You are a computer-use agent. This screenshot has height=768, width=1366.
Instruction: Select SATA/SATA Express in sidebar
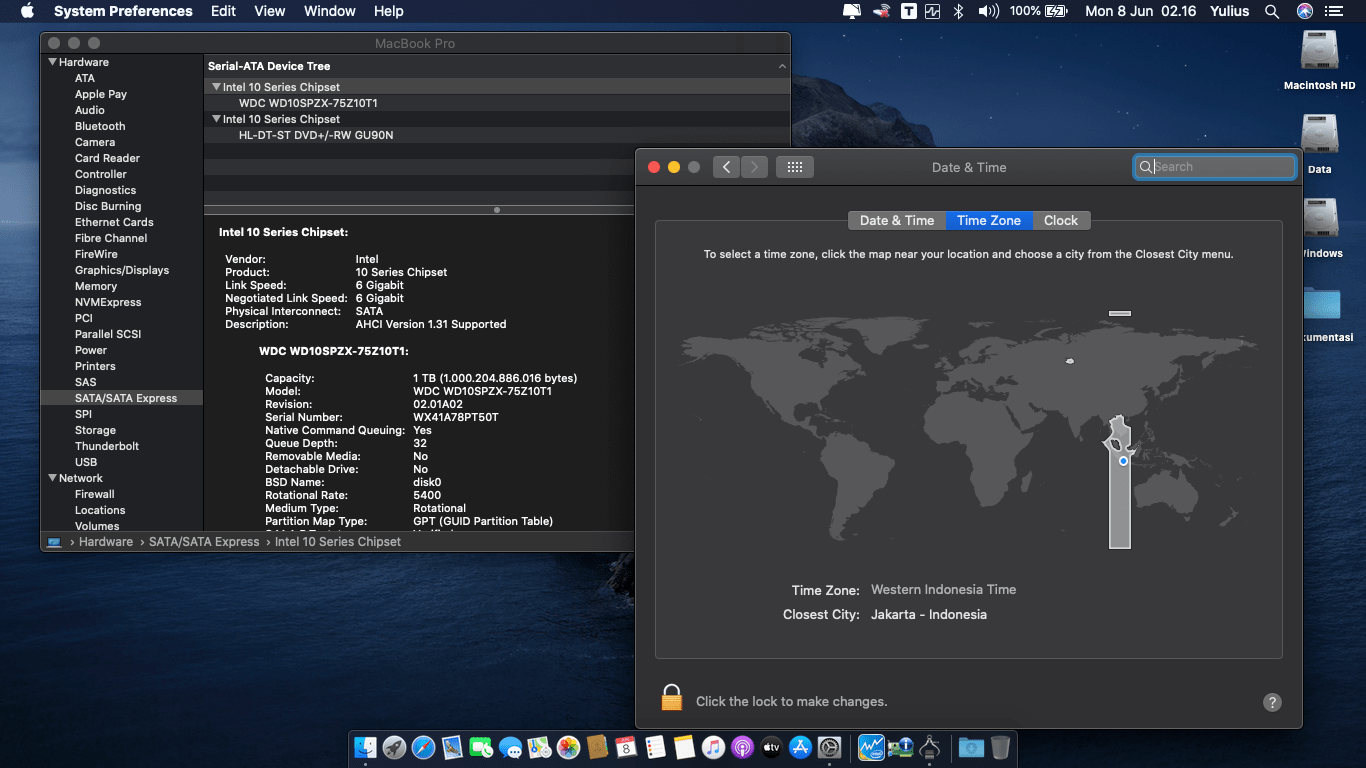[x=122, y=398]
